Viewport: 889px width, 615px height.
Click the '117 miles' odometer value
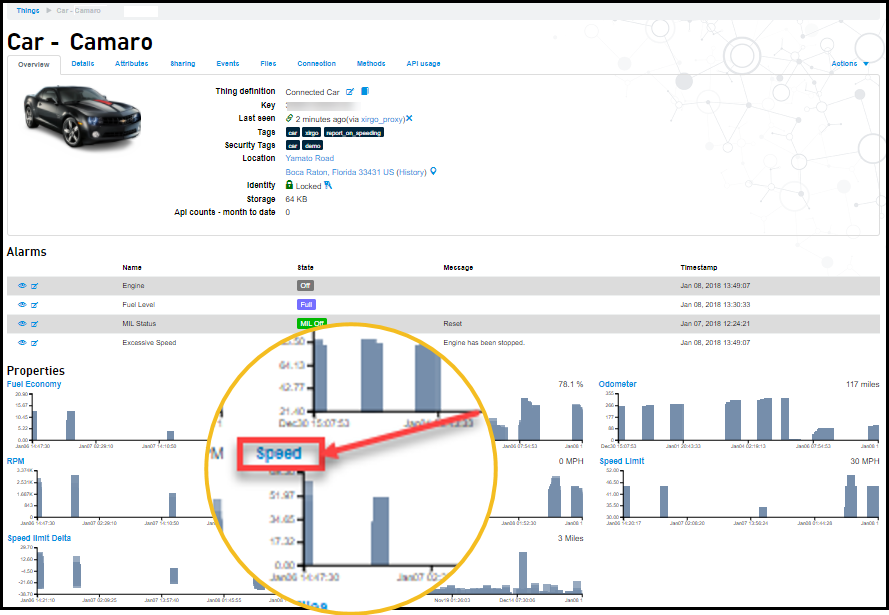coord(862,384)
